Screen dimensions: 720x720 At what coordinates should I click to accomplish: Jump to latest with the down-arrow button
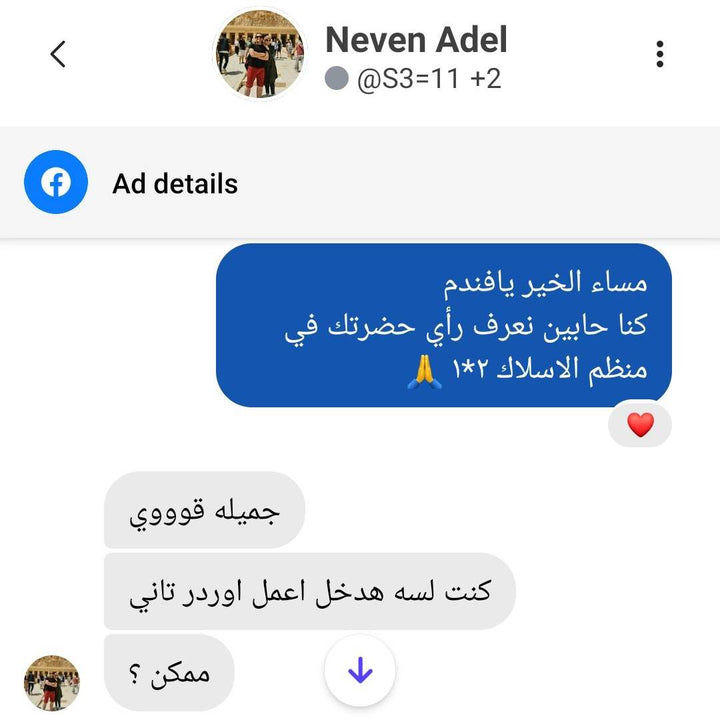point(360,670)
